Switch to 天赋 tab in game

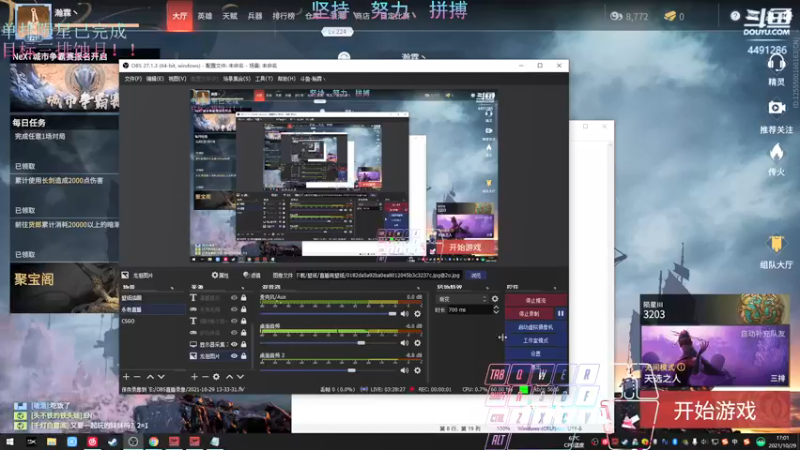[x=230, y=16]
